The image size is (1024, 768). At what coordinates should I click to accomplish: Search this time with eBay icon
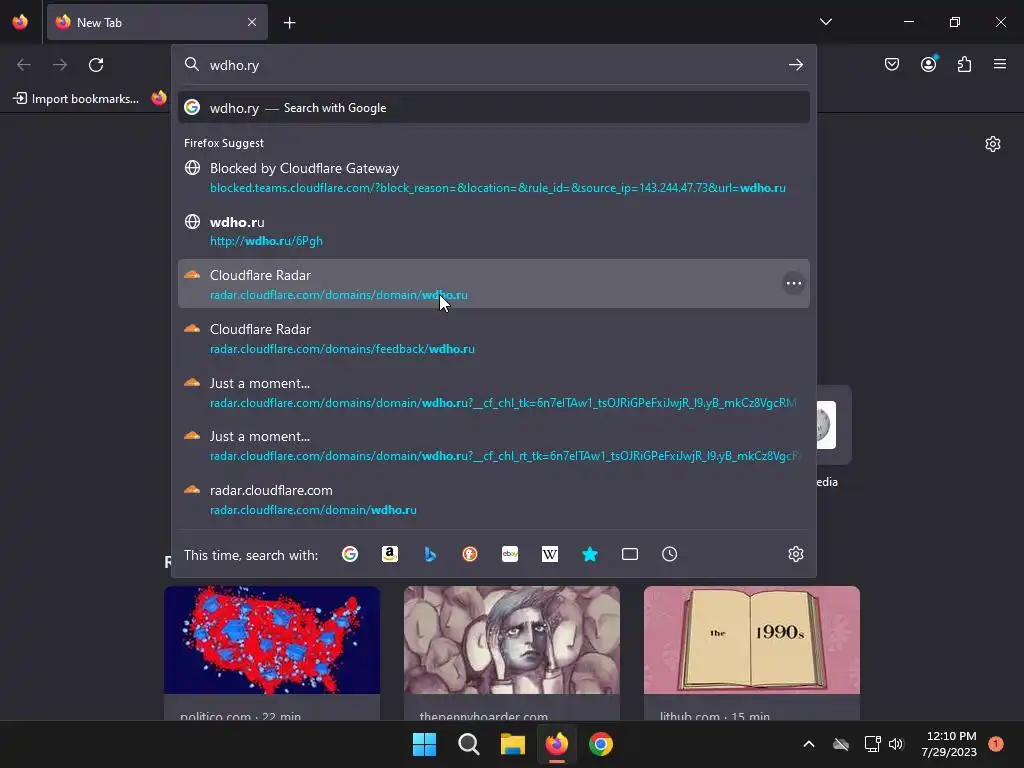[510, 554]
